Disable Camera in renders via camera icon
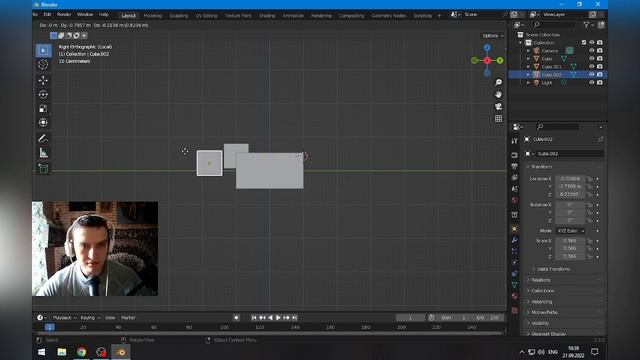Viewport: 640px width, 360px height. (600, 51)
